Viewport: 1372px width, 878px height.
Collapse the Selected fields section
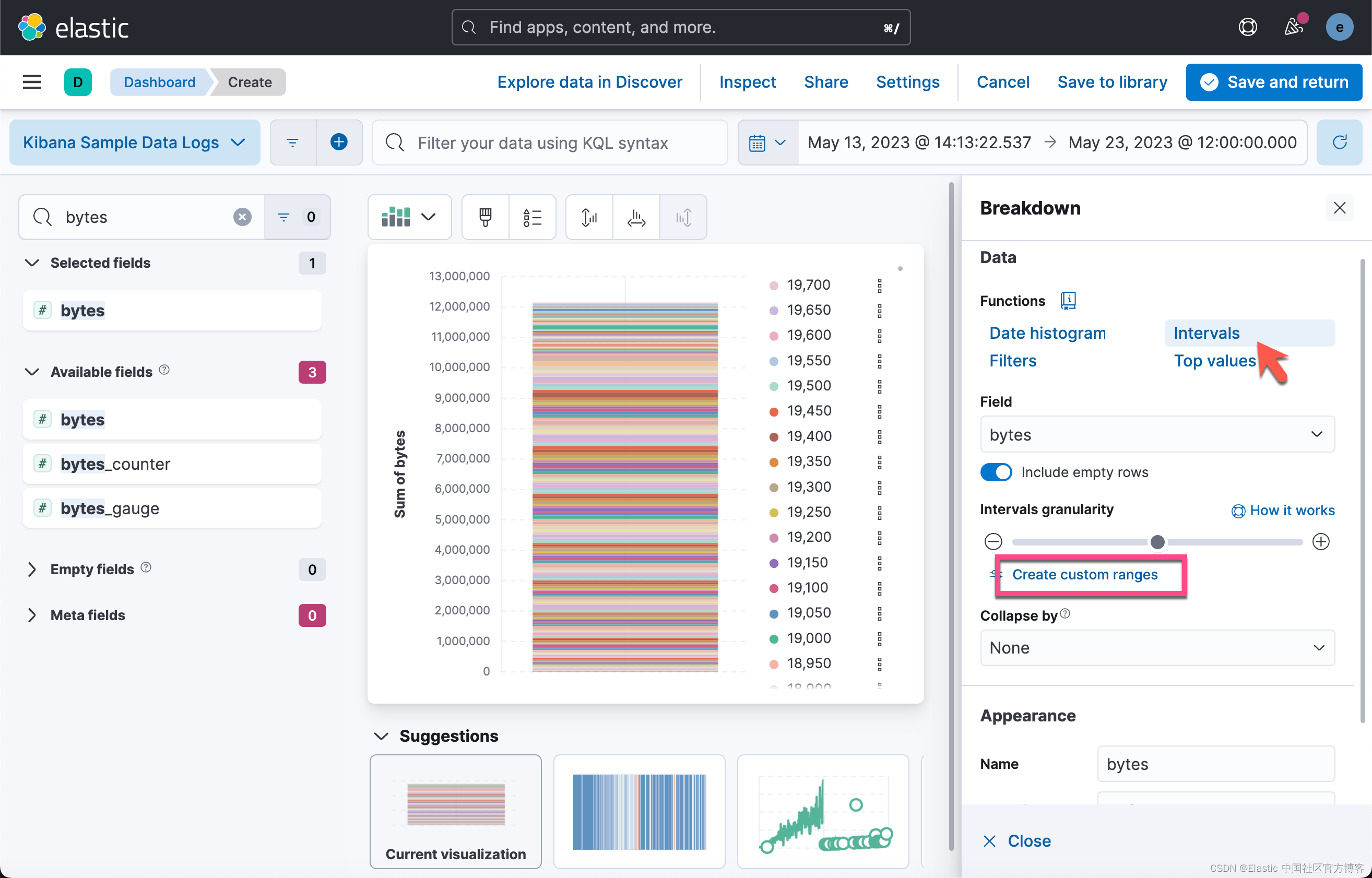(x=32, y=263)
